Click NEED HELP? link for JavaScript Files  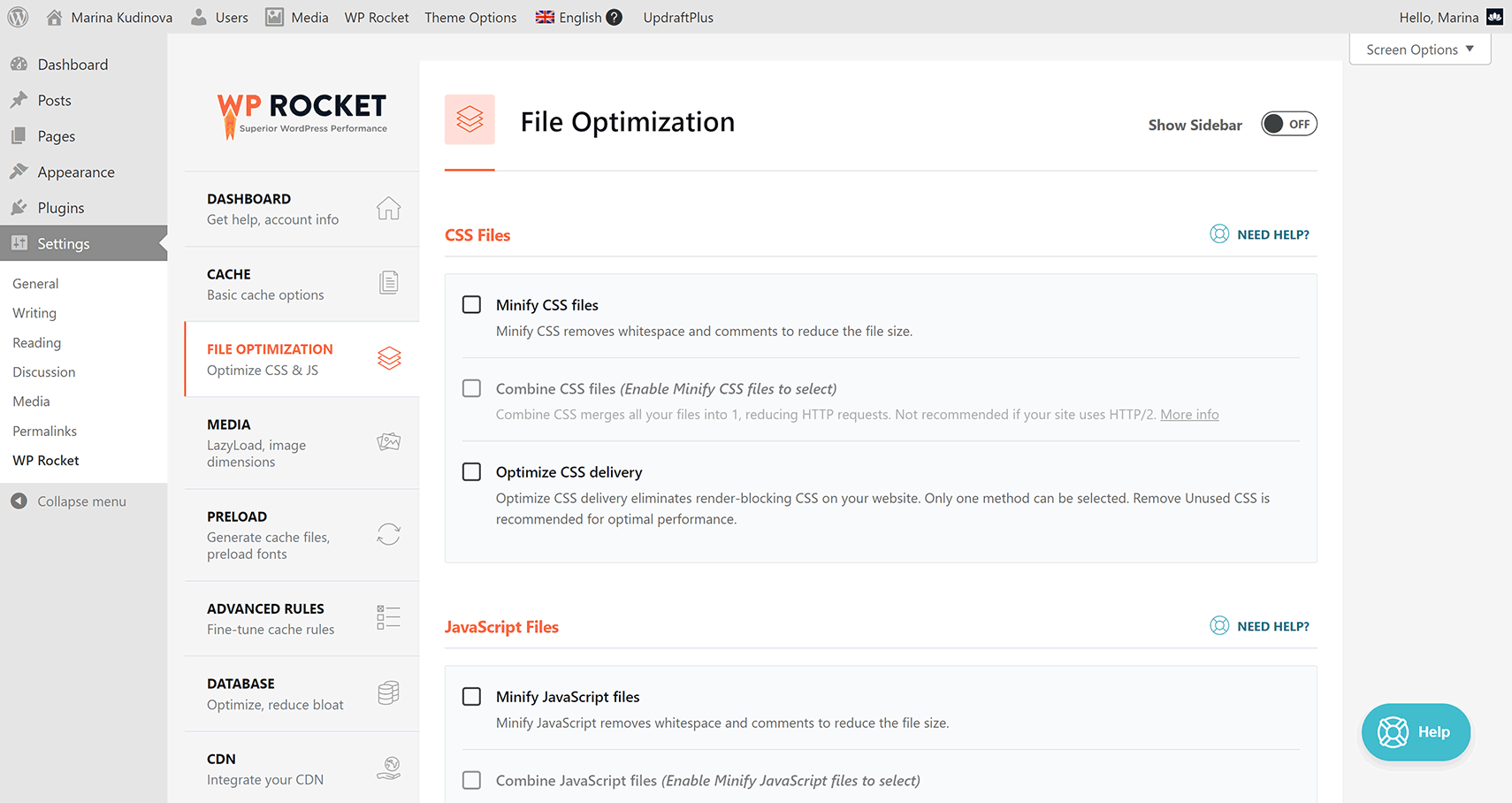[1273, 626]
